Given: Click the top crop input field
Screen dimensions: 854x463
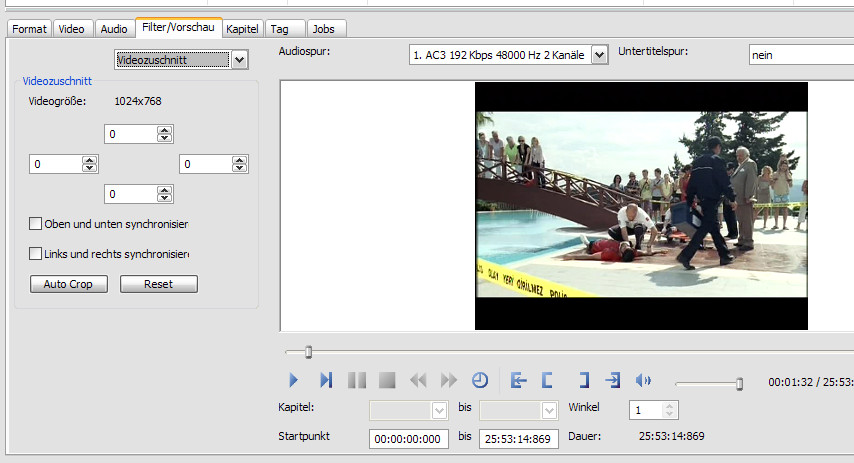Looking at the screenshot, I should [131, 134].
